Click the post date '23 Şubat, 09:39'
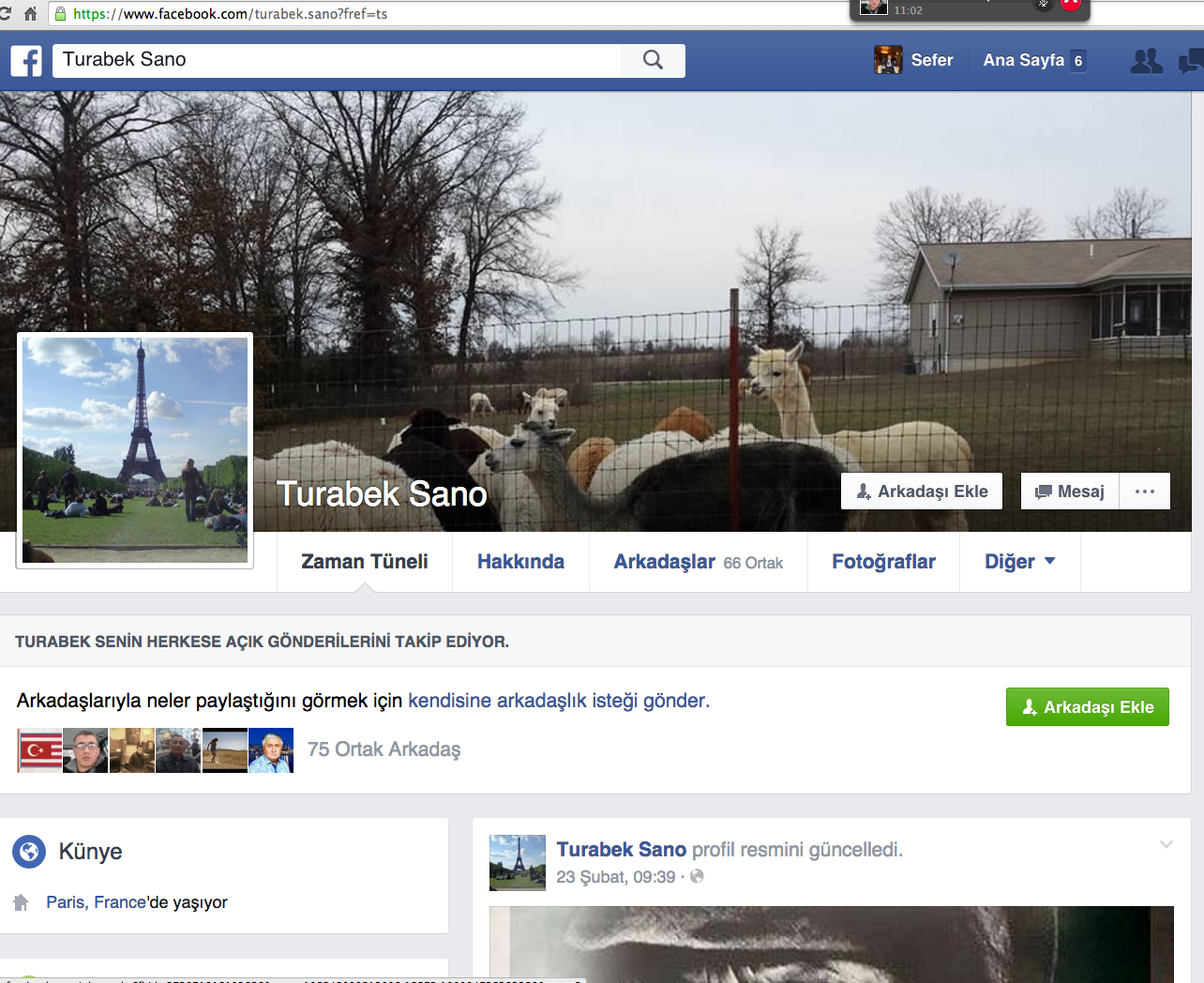The image size is (1204, 983). click(616, 877)
